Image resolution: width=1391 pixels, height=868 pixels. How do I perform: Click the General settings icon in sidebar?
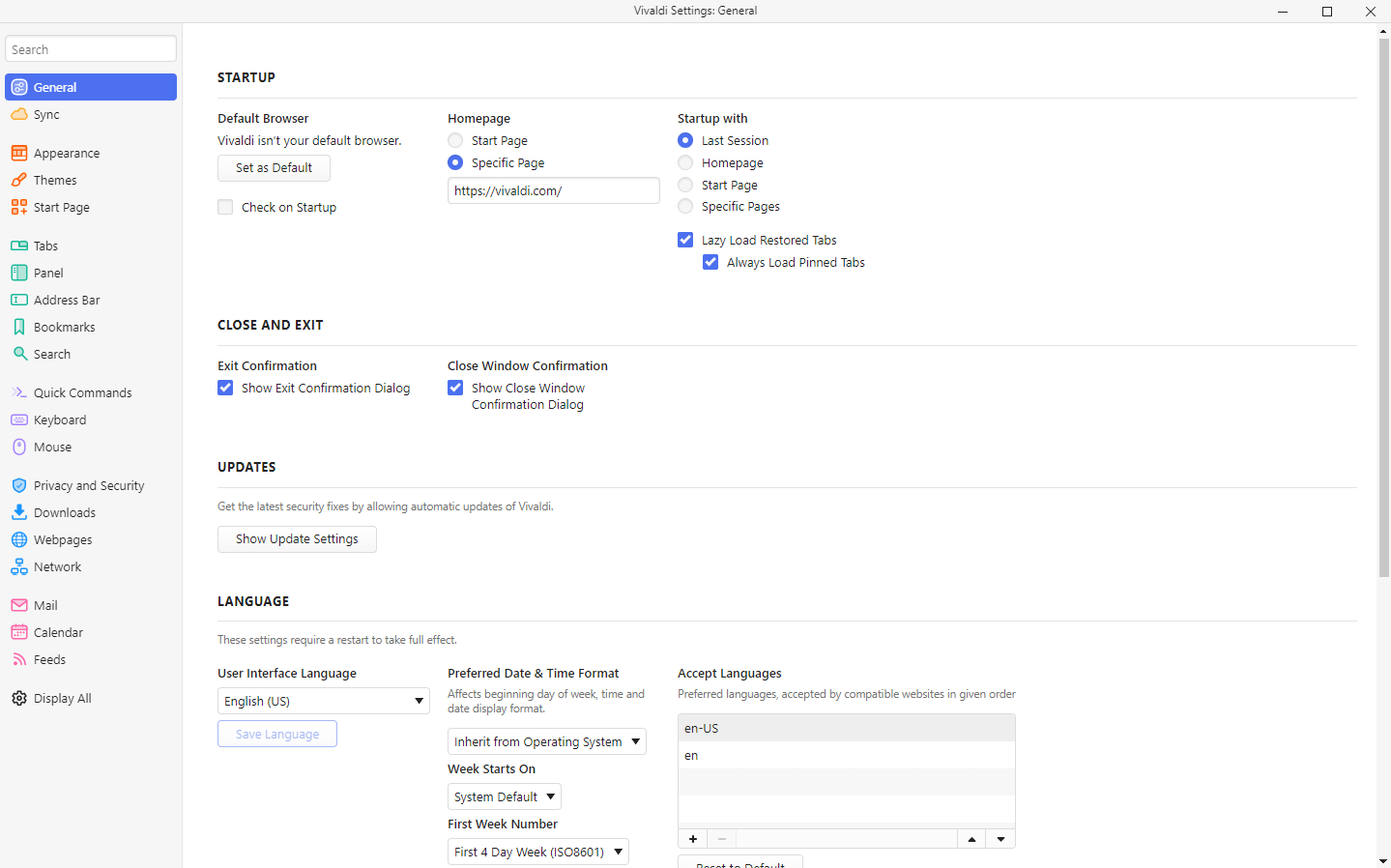point(19,87)
